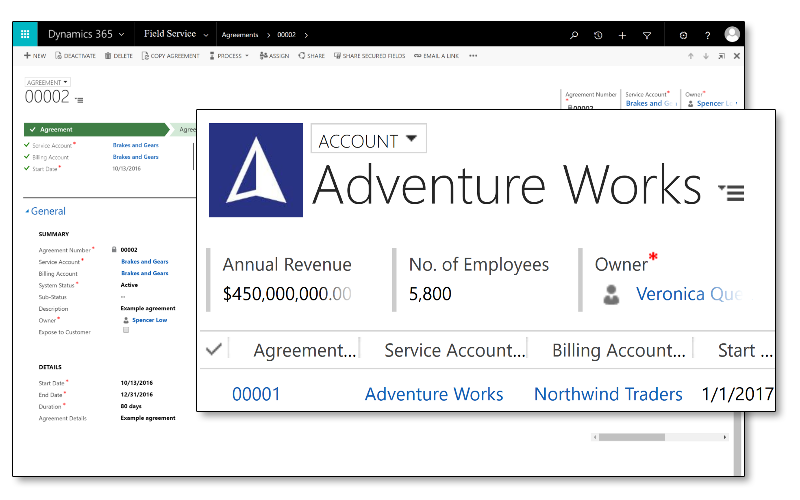Open the help question mark
Screen dimensions: 800x500
(x=708, y=35)
